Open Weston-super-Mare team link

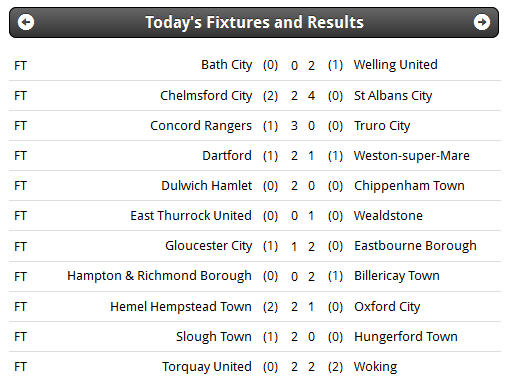click(x=412, y=156)
